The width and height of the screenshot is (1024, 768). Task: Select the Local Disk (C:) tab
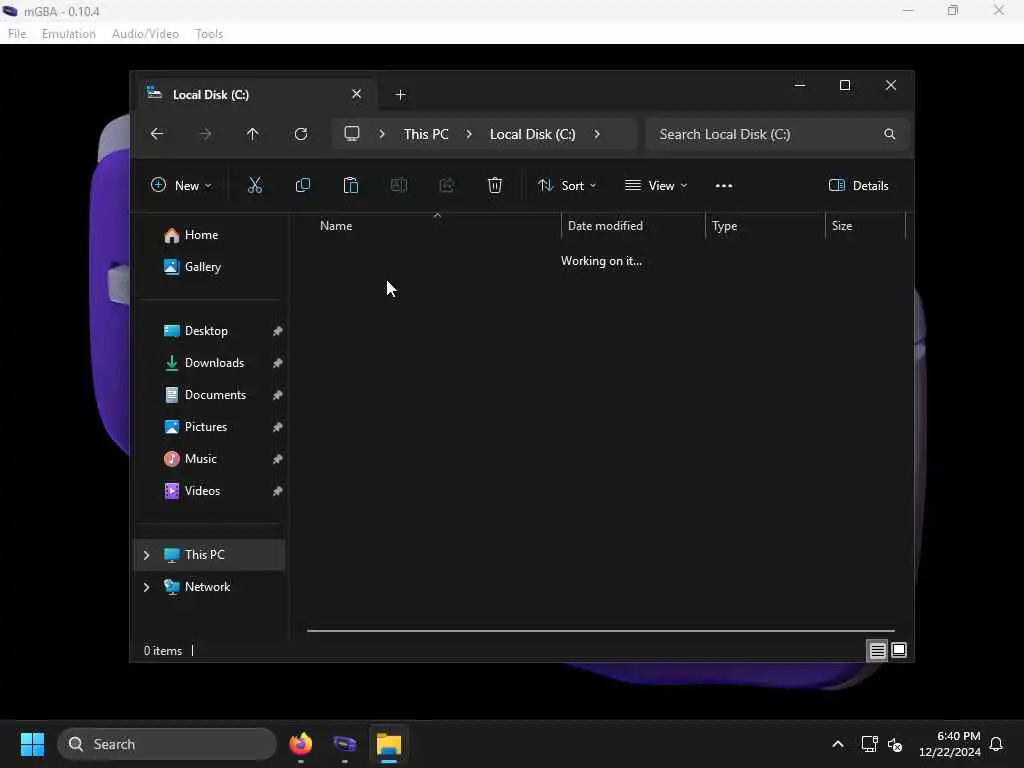pyautogui.click(x=255, y=95)
